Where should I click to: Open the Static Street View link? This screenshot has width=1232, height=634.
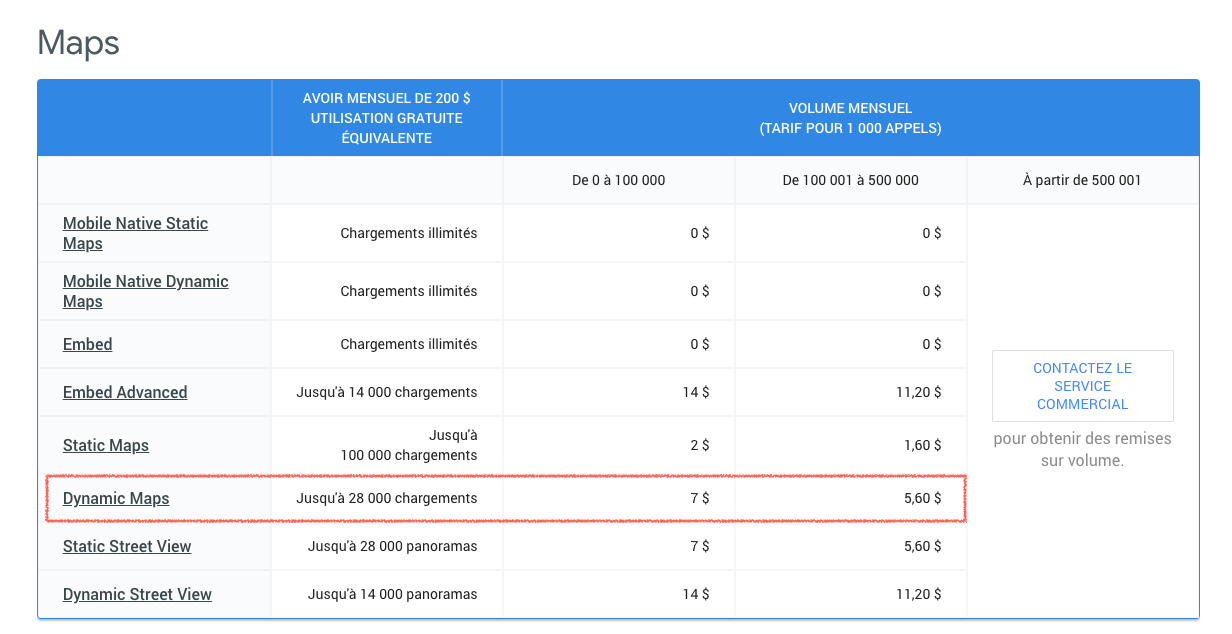pos(127,546)
